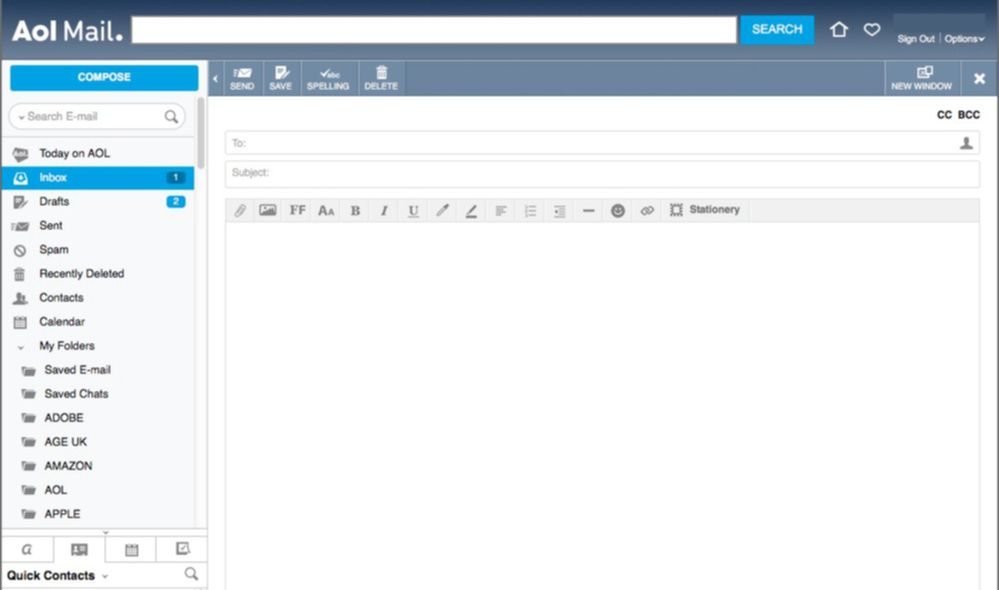Show the BCC field
This screenshot has height=590, width=999.
pos(968,115)
